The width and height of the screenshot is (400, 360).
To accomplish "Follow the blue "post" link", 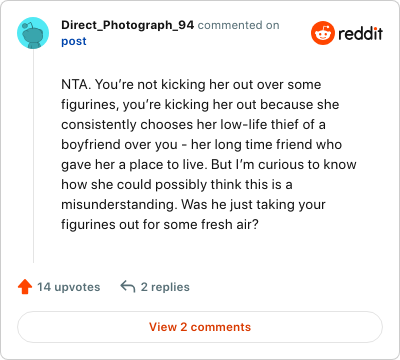I will pyautogui.click(x=74, y=41).
